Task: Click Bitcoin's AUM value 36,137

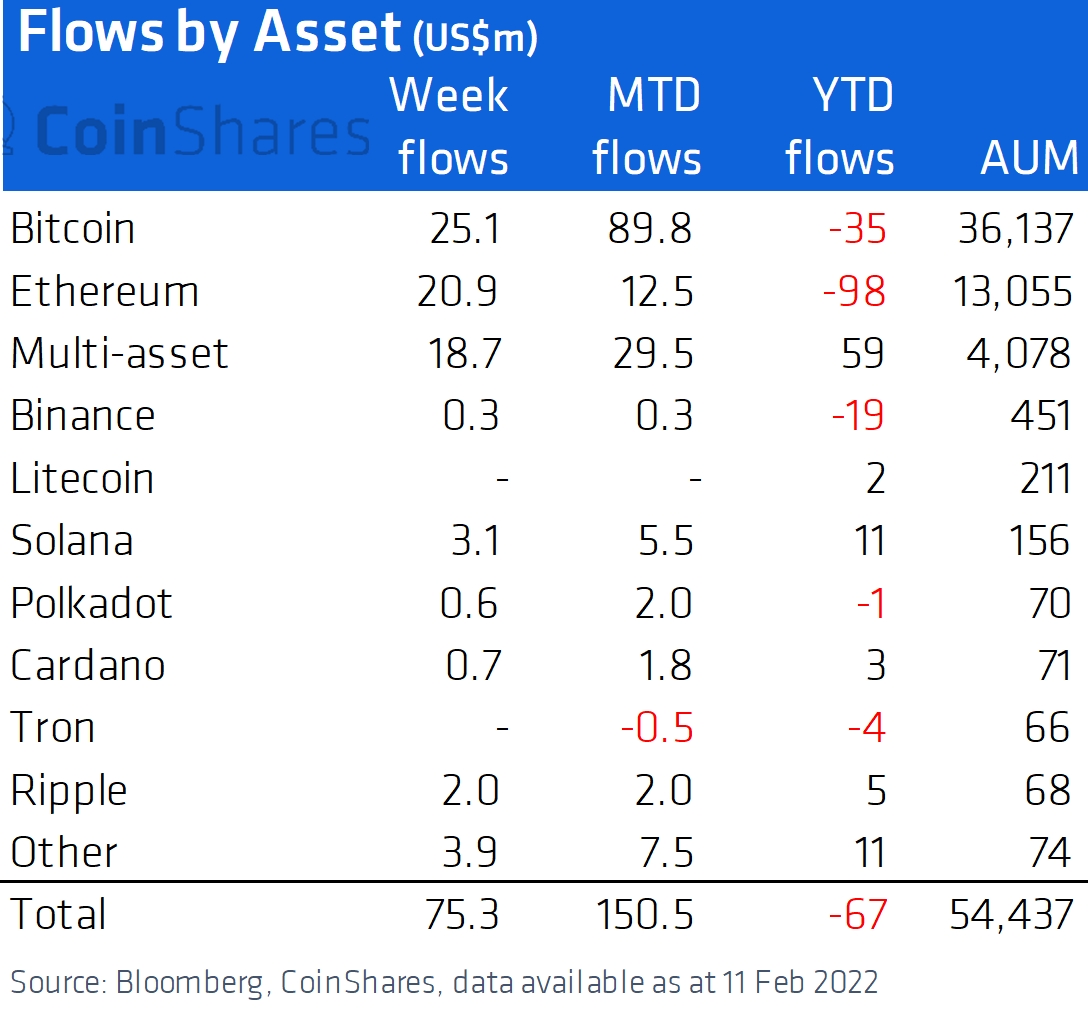Action: 1015,229
